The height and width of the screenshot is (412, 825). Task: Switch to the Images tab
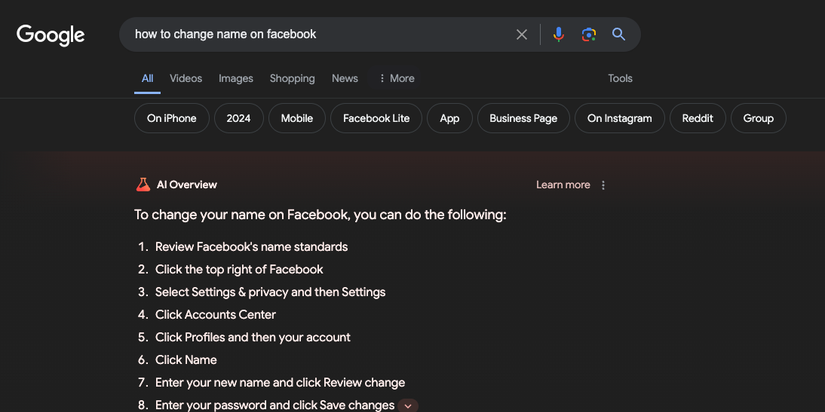(x=236, y=78)
